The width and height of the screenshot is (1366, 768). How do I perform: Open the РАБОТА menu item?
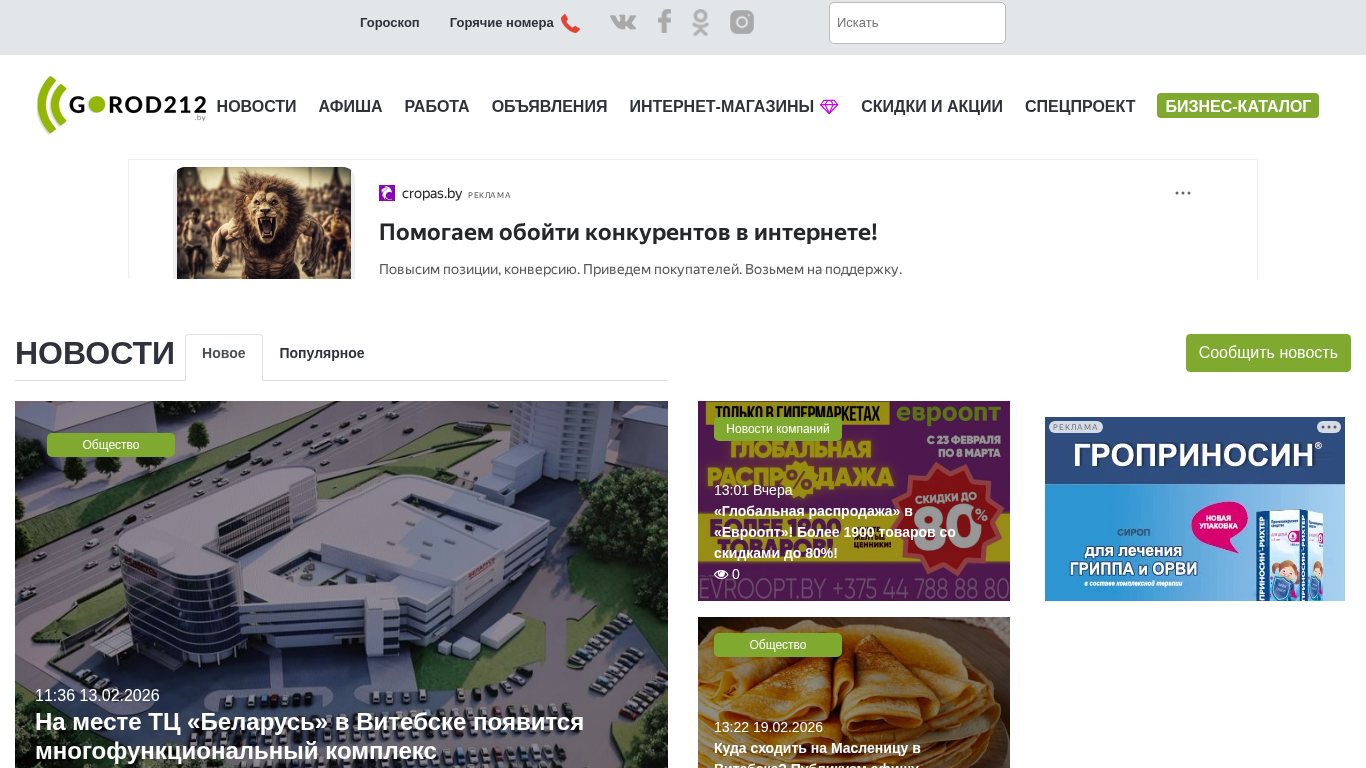(437, 107)
